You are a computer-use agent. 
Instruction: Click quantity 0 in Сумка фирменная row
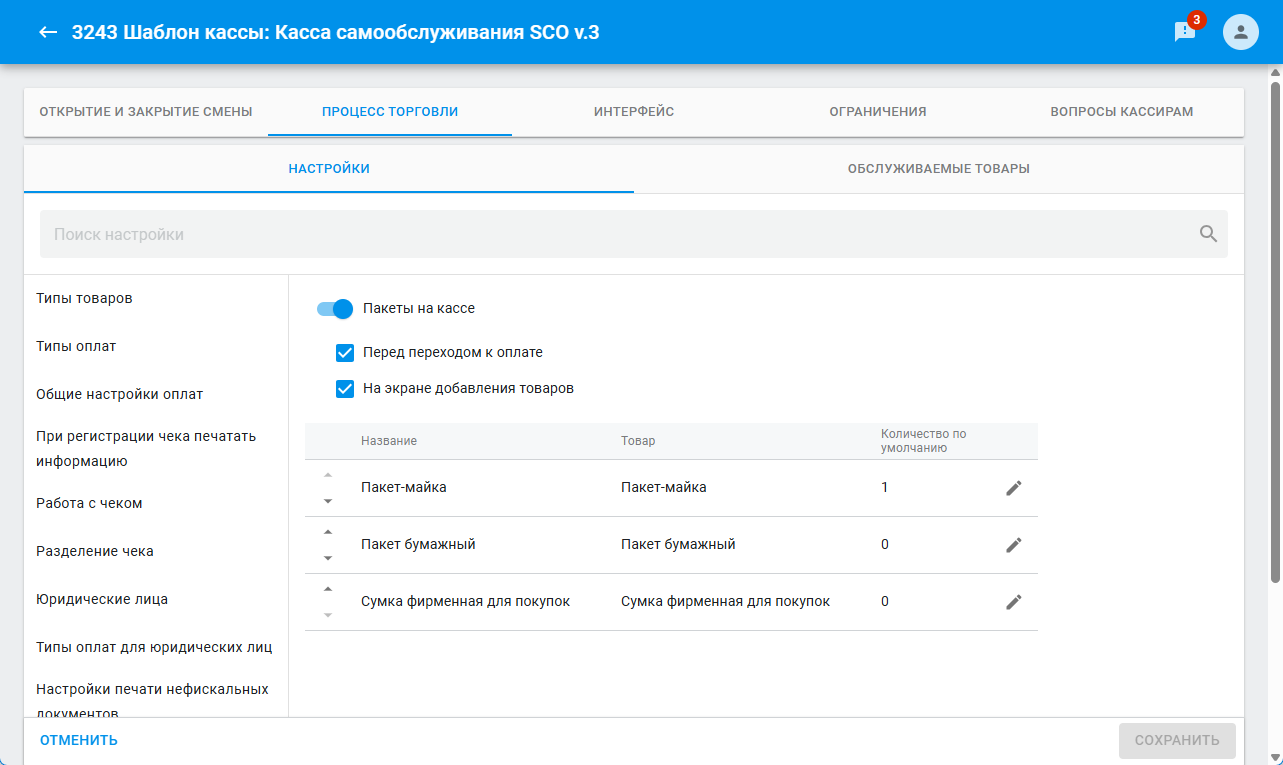[x=885, y=602]
